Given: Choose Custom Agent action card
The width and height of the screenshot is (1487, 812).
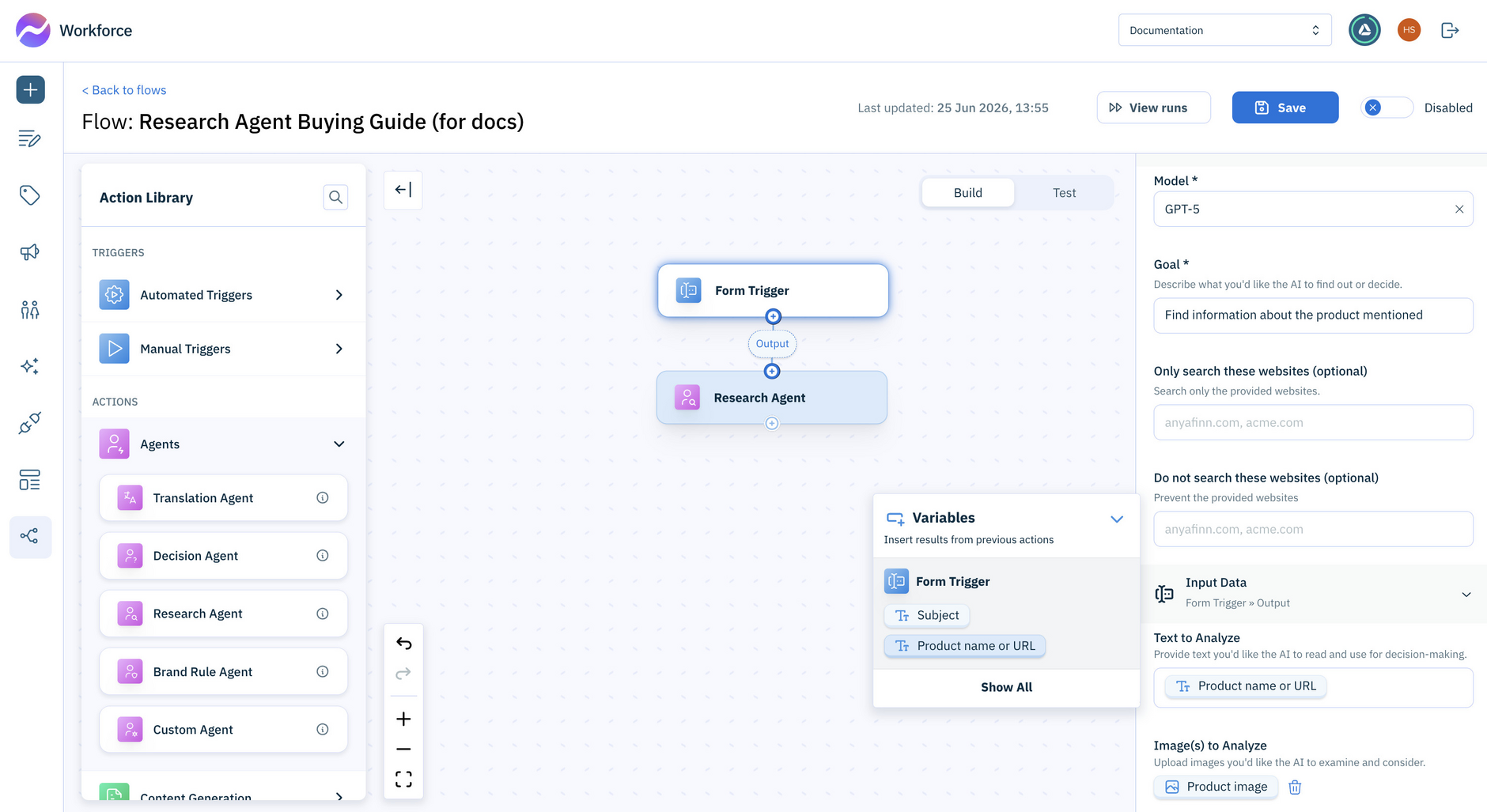Looking at the screenshot, I should [x=223, y=729].
